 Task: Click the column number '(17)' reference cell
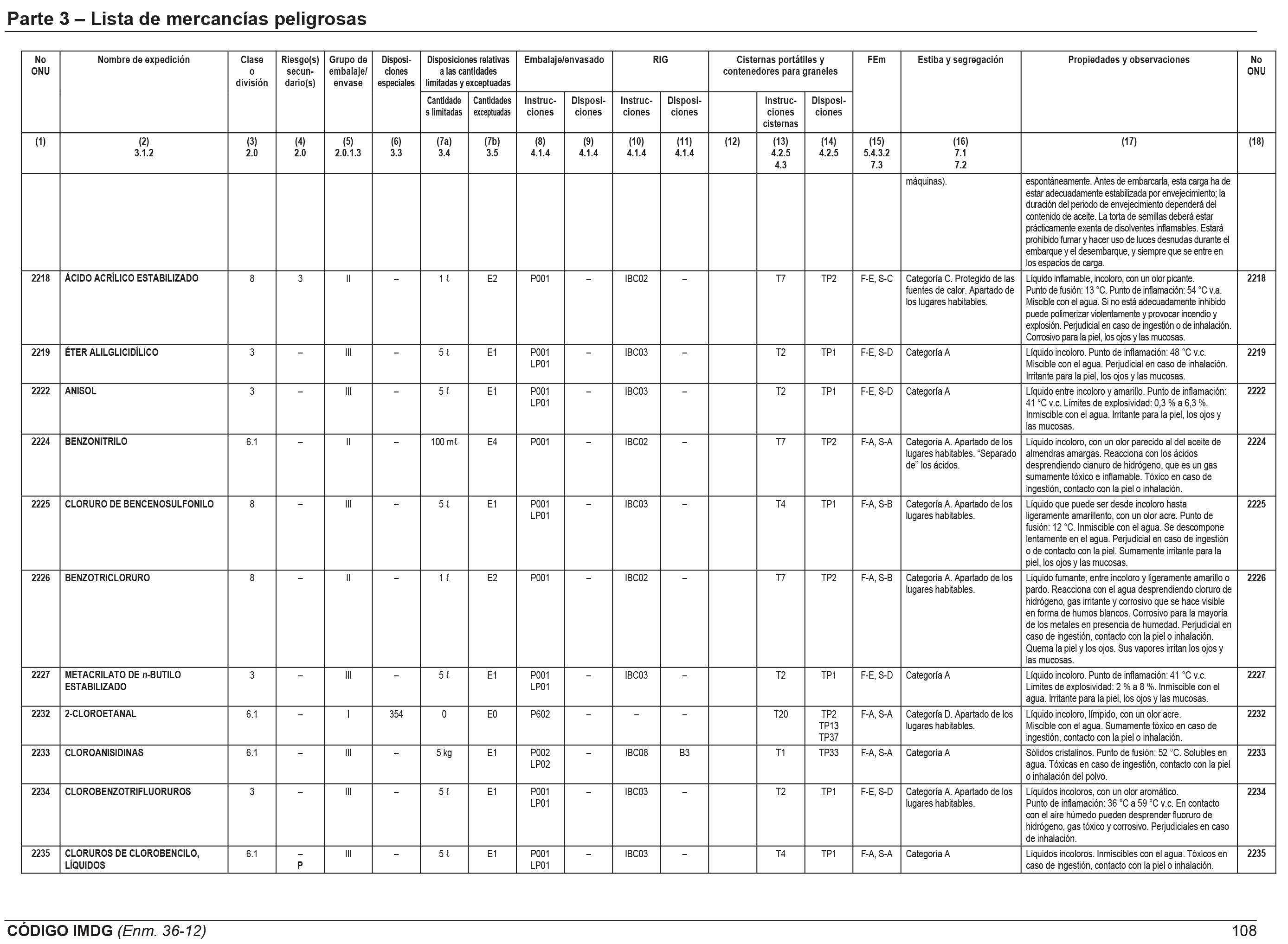point(1128,141)
